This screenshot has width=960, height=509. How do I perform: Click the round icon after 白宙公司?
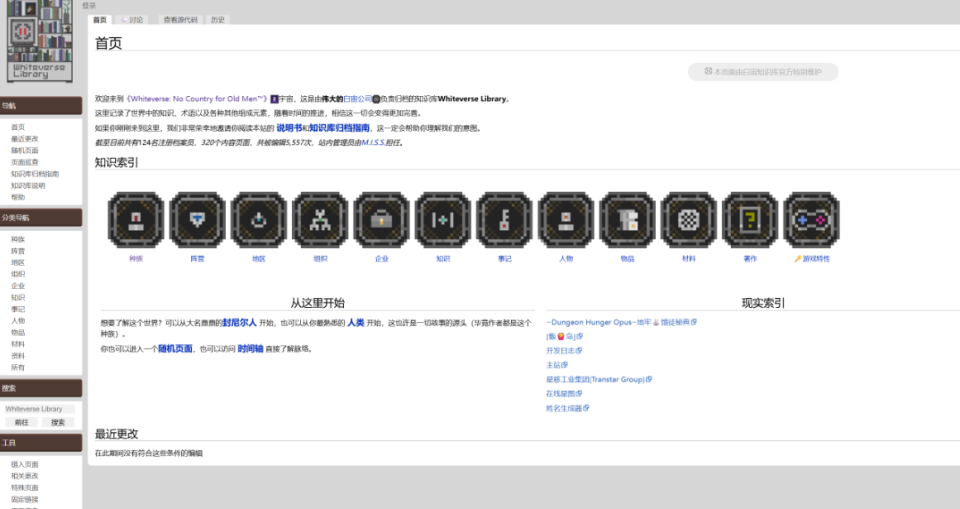[x=377, y=99]
